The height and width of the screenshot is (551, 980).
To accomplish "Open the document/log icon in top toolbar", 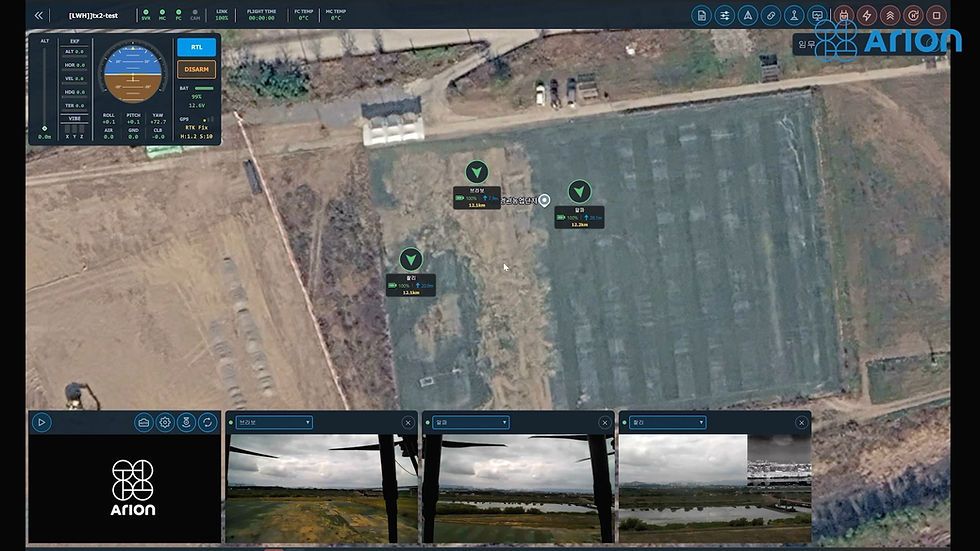I will 701,16.
